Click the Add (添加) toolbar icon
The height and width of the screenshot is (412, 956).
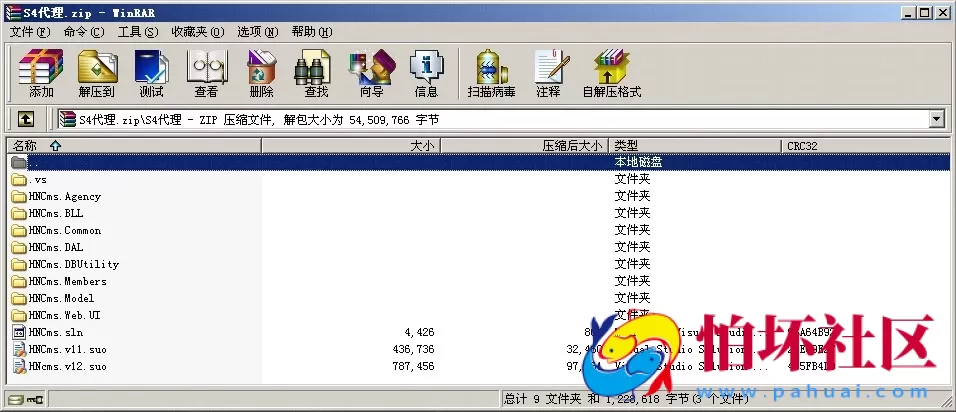(41, 74)
